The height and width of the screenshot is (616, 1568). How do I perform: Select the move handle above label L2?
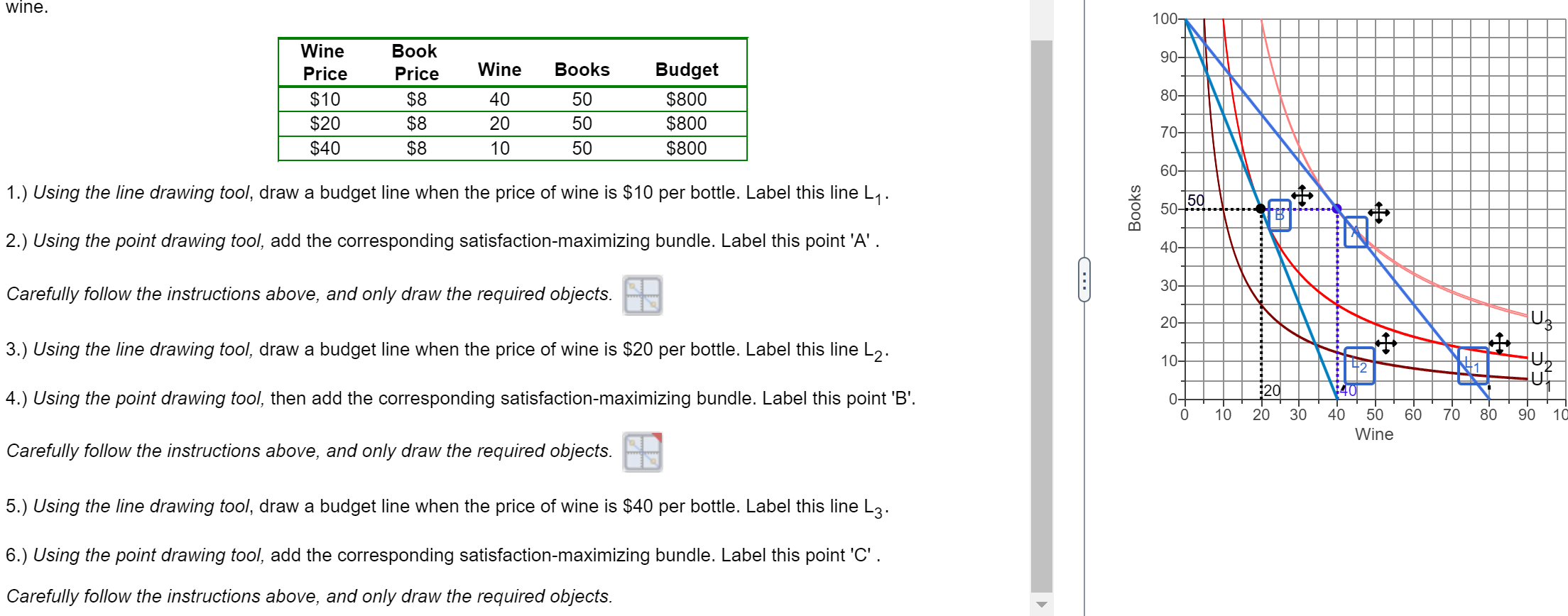[1386, 343]
